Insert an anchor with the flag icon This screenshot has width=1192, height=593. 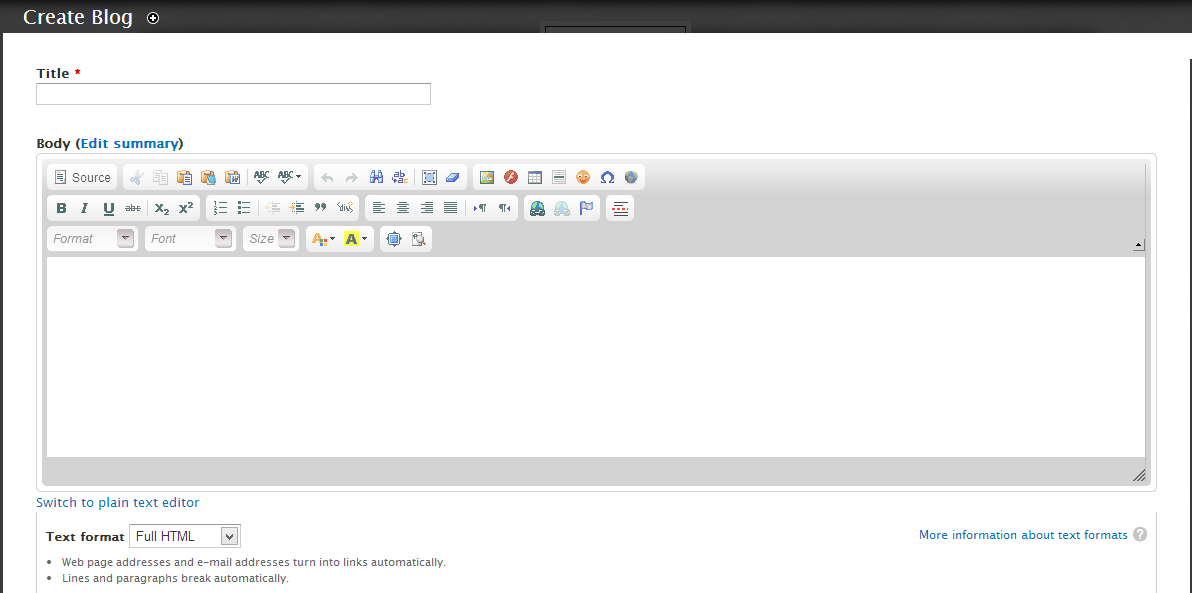[586, 209]
